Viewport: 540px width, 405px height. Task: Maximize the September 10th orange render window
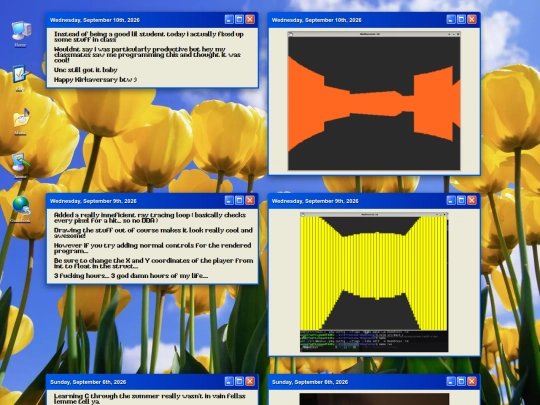pyautogui.click(x=461, y=19)
